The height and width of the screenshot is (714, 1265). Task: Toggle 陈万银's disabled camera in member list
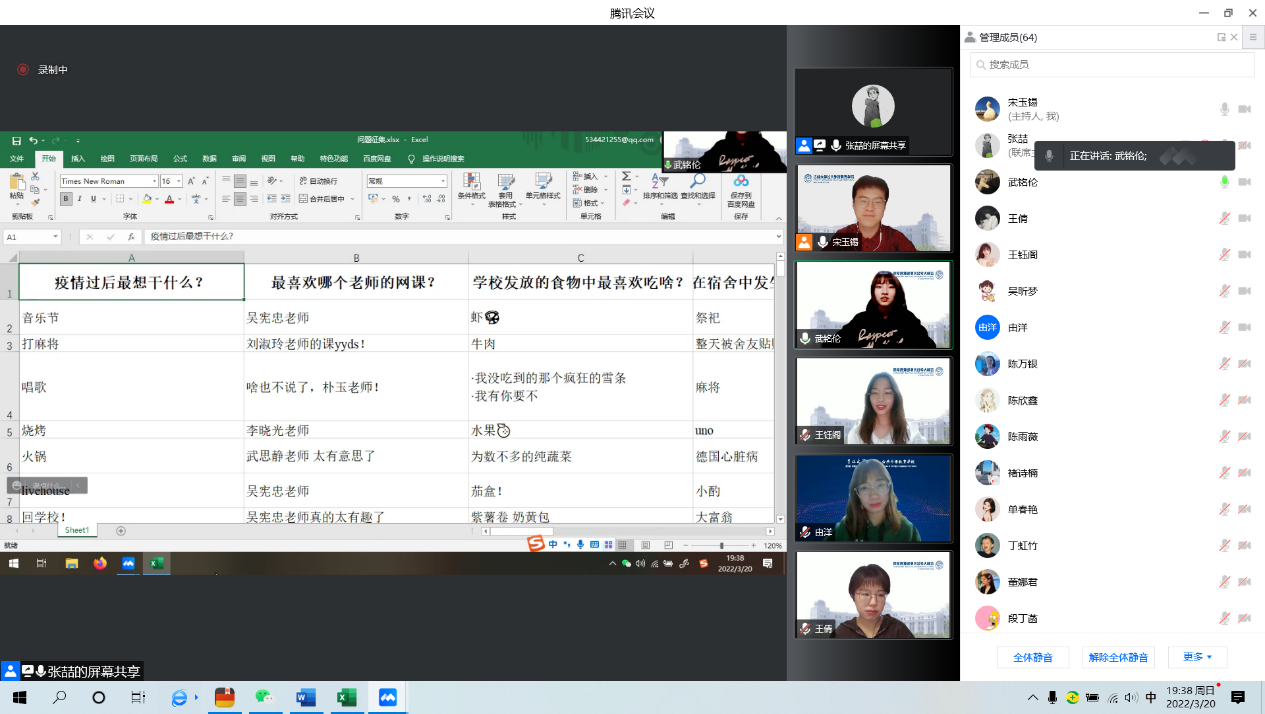[x=1245, y=364]
